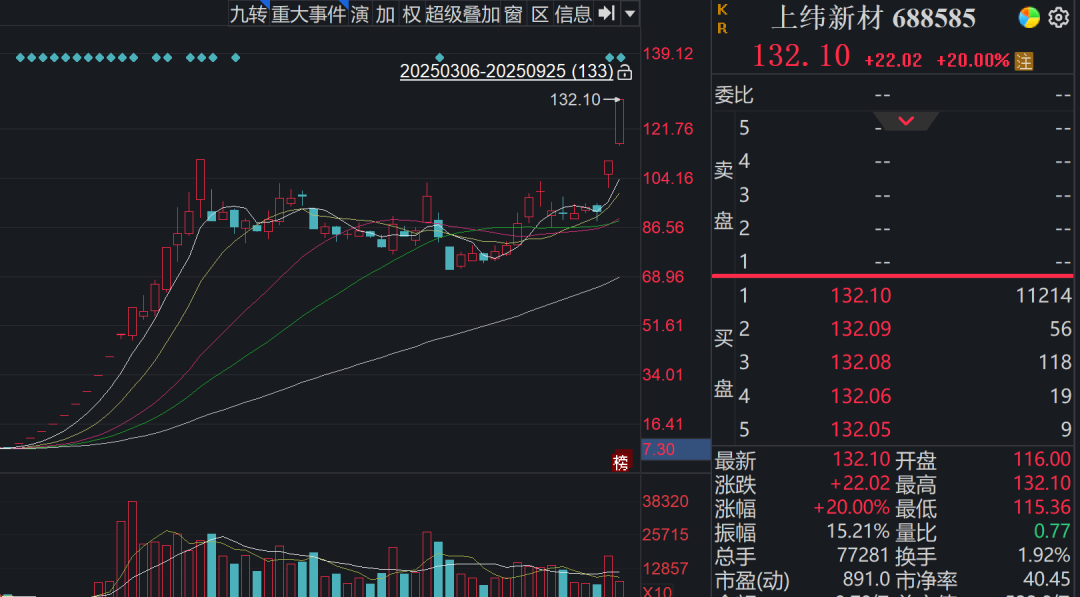
Task: Click the R marker beside stock name
Action: tap(723, 28)
